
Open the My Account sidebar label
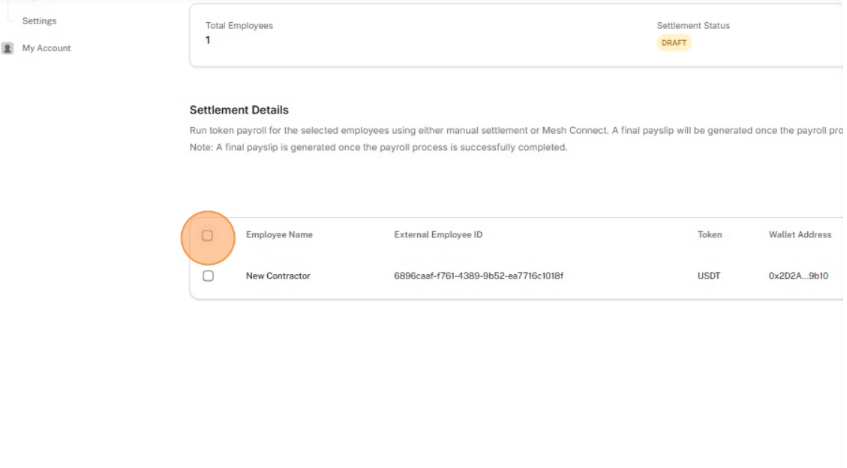(46, 48)
